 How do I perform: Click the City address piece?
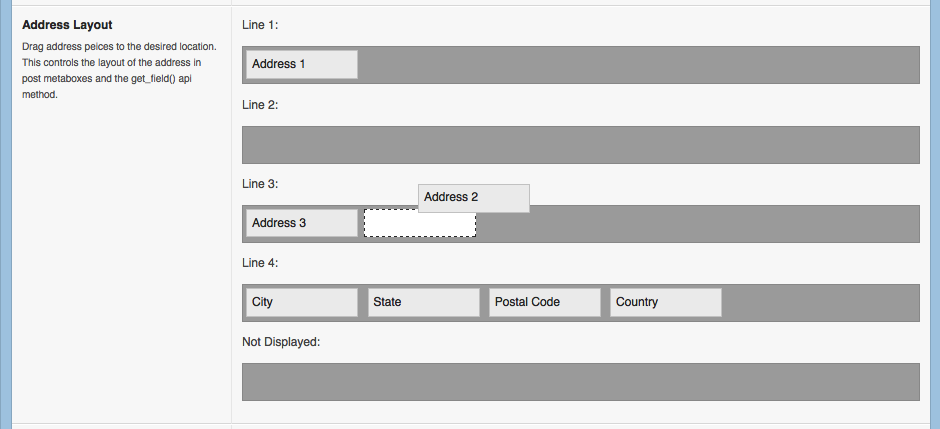(x=302, y=302)
